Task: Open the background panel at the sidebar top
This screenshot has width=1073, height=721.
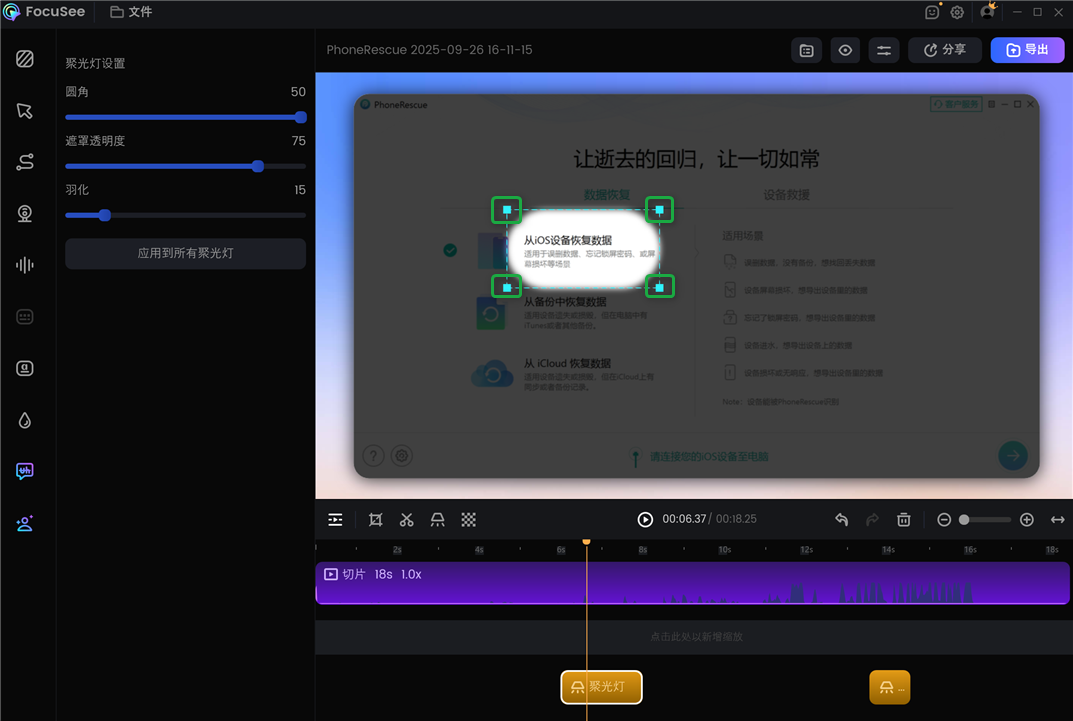Action: [x=24, y=59]
